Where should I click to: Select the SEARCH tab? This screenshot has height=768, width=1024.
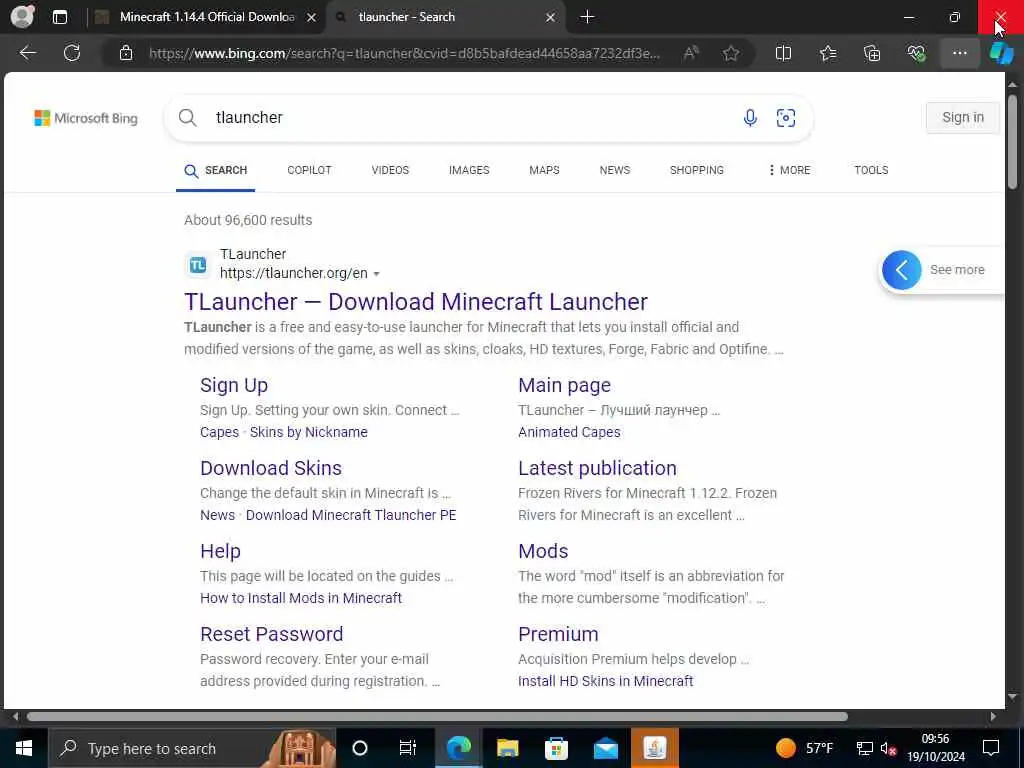216,170
